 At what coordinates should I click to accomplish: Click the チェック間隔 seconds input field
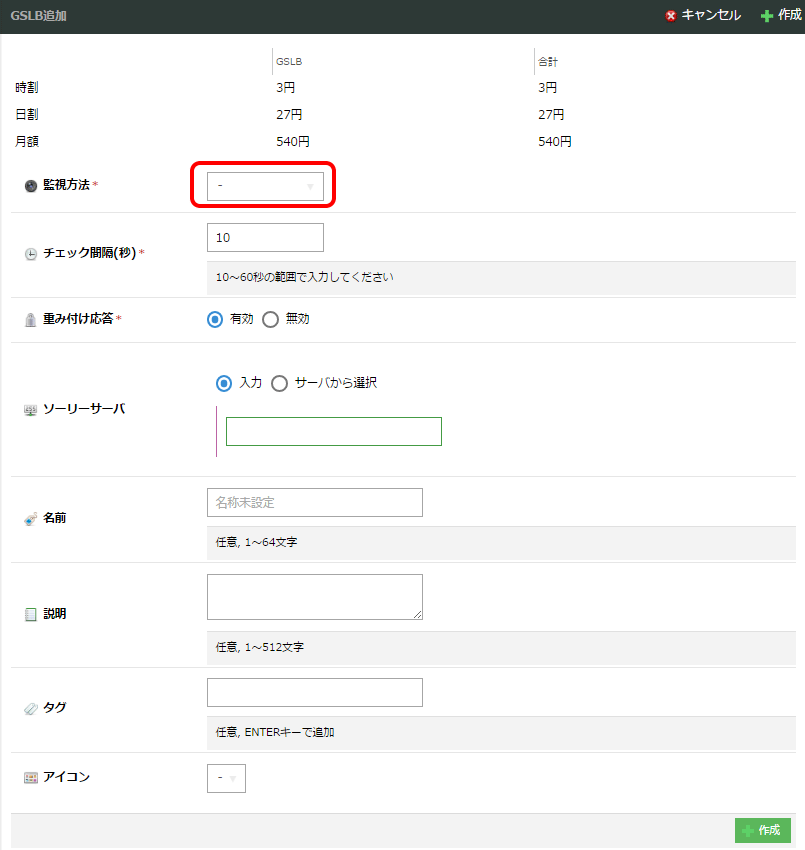(265, 238)
